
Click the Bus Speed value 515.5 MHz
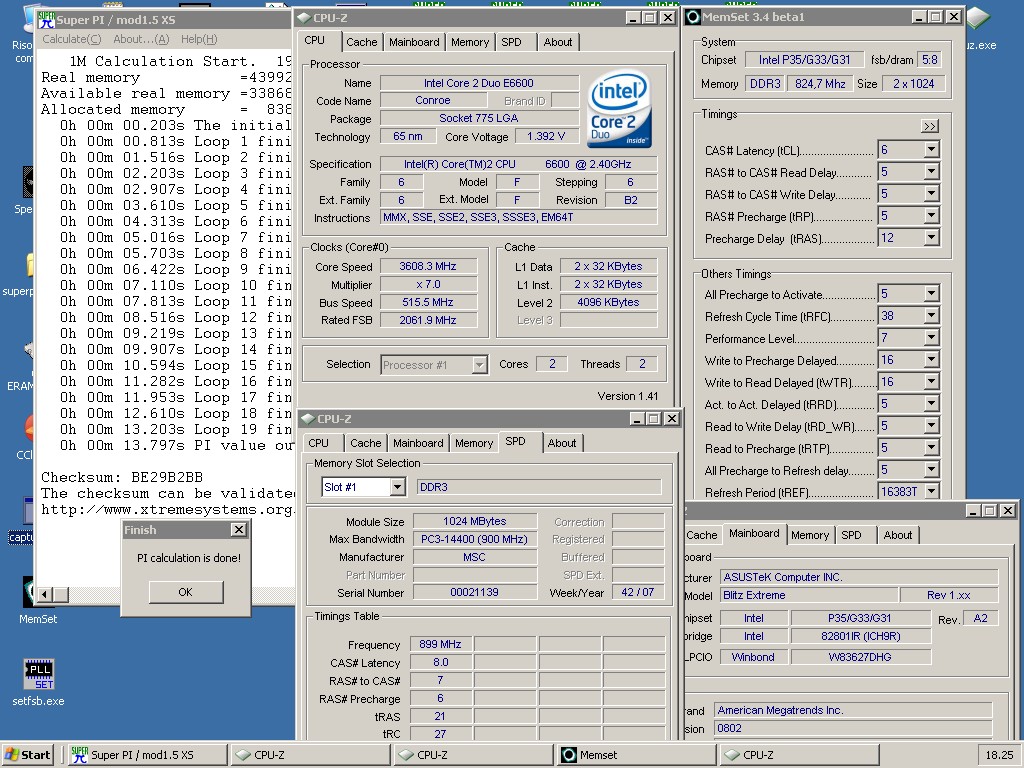click(428, 302)
